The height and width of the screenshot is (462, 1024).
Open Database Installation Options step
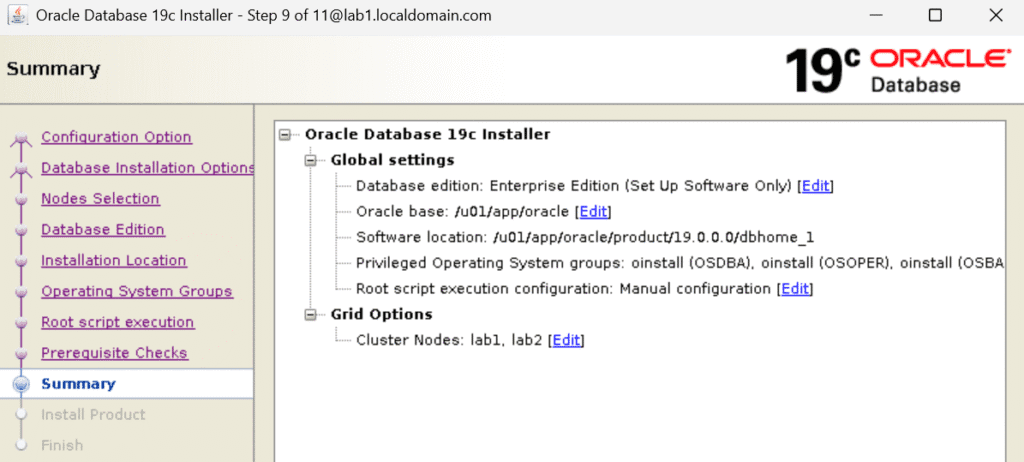[148, 168]
